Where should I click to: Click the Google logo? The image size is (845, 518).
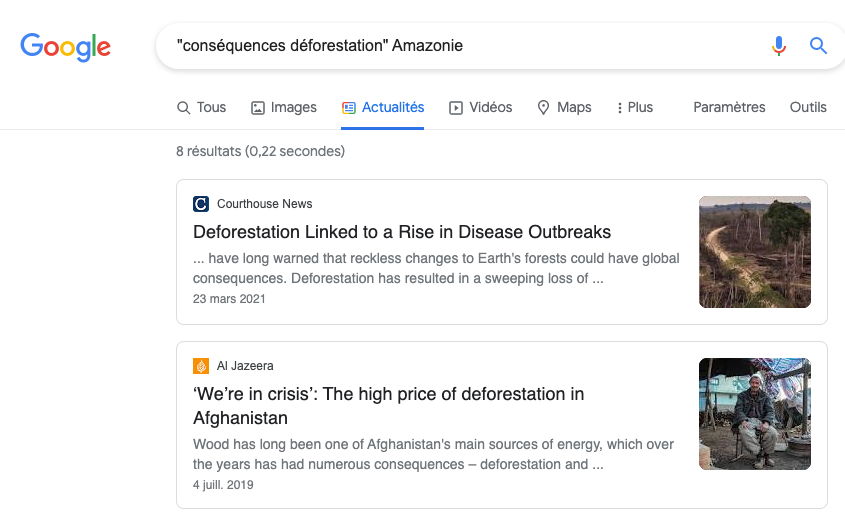point(65,46)
